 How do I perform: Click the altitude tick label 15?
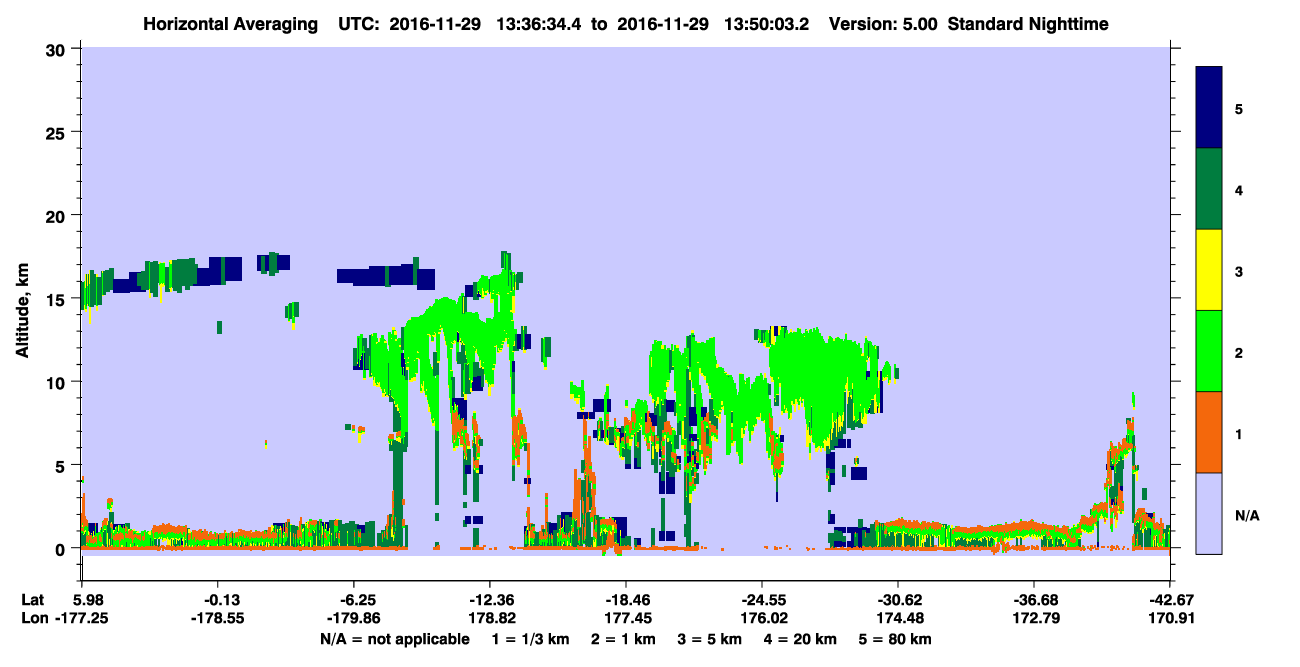pyautogui.click(x=58, y=299)
